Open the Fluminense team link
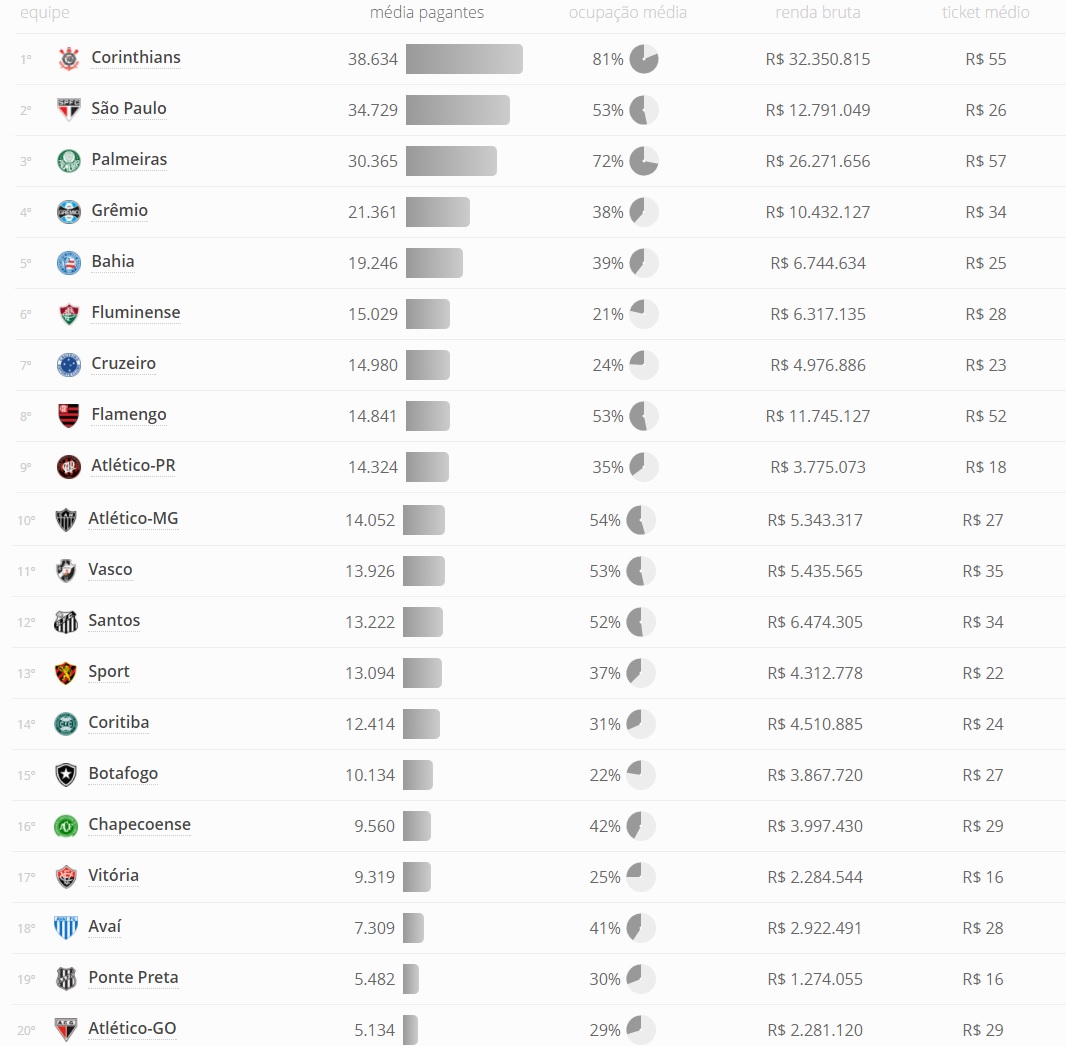This screenshot has height=1046, width=1066. pos(136,313)
